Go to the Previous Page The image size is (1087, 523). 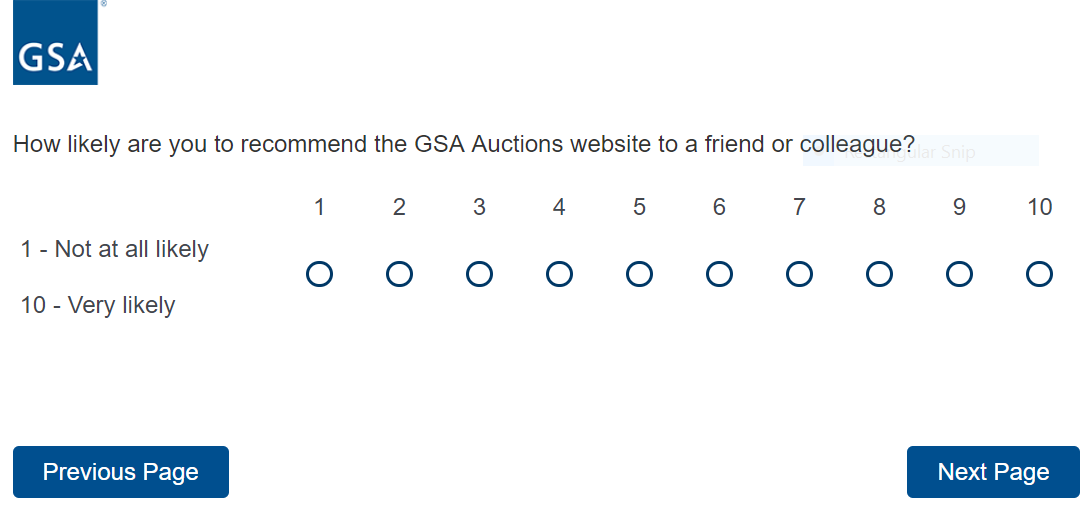click(x=121, y=472)
